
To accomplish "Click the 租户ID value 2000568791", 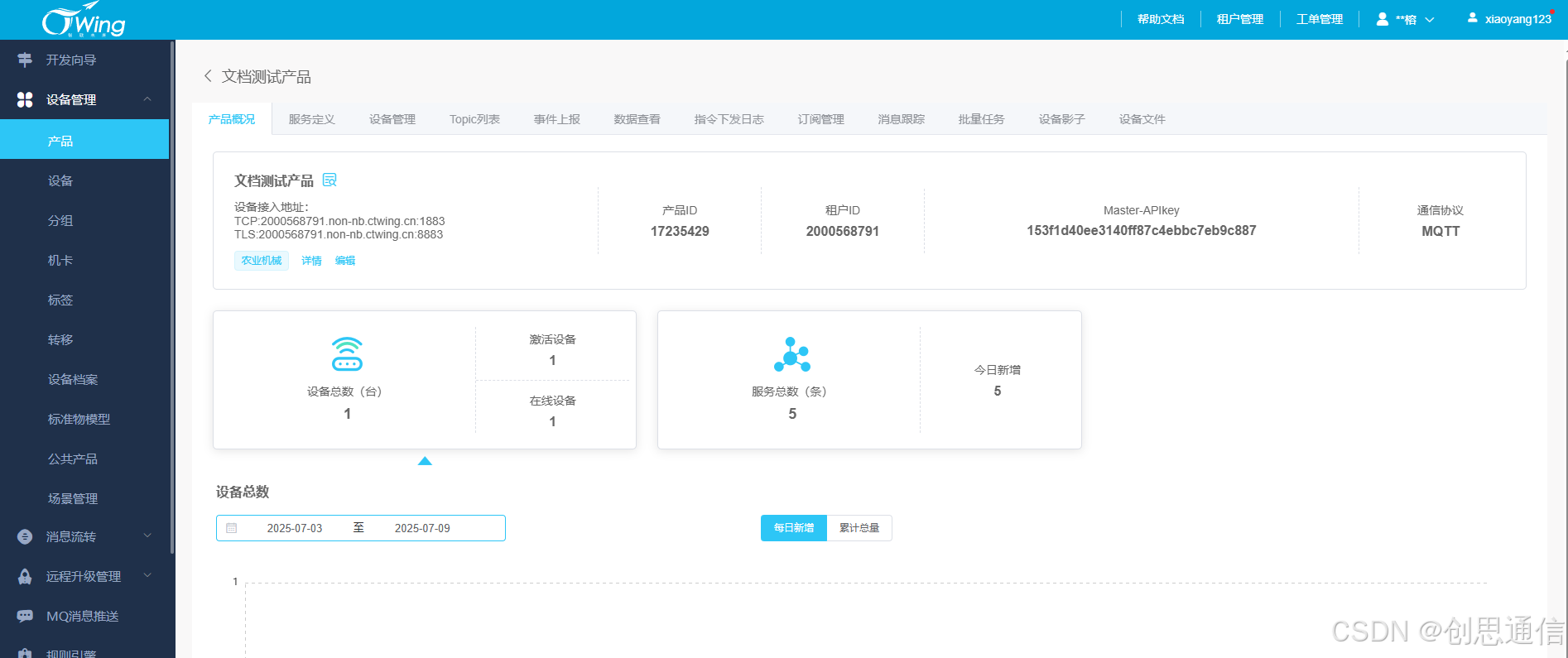I will pos(843,232).
